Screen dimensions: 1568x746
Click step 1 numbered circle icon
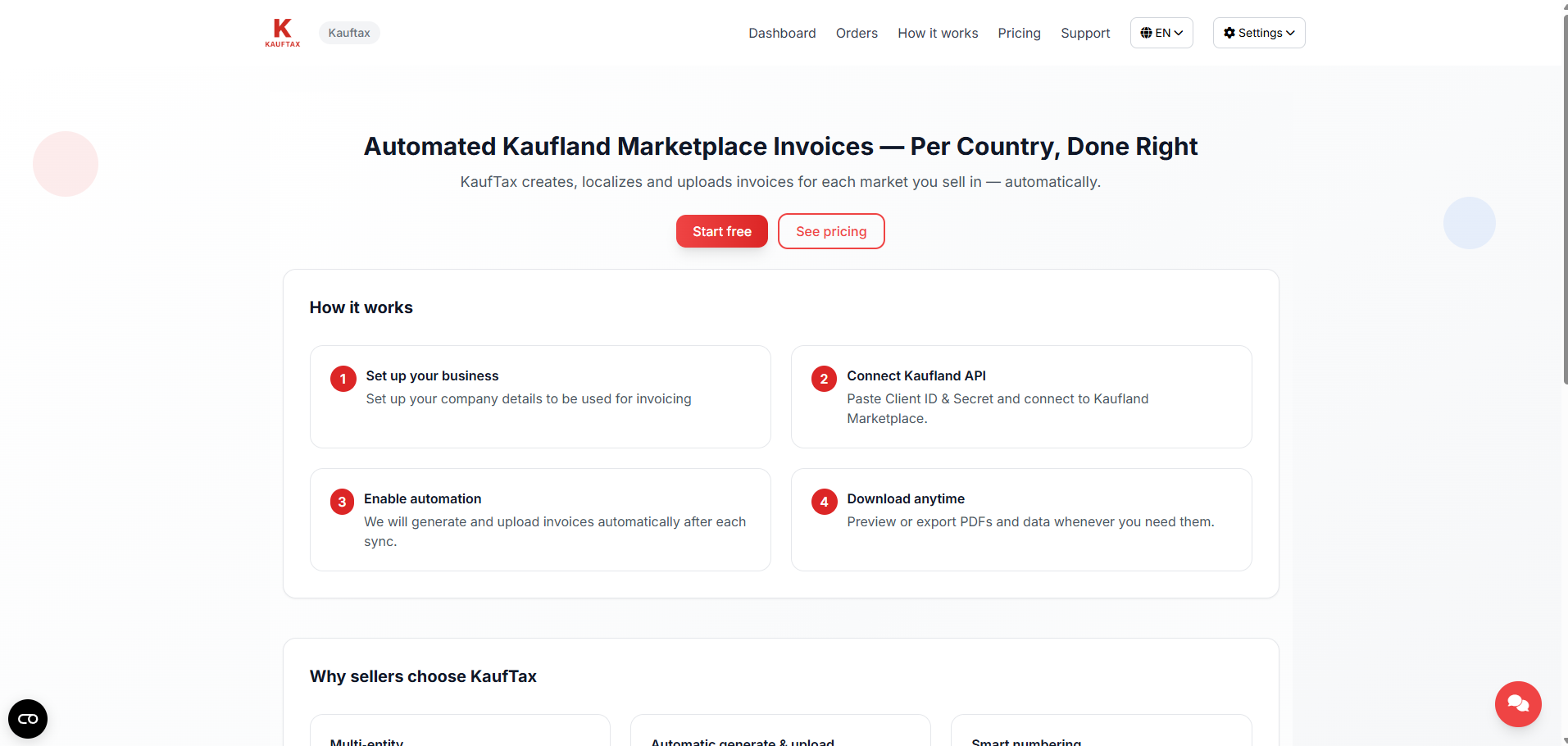point(343,379)
